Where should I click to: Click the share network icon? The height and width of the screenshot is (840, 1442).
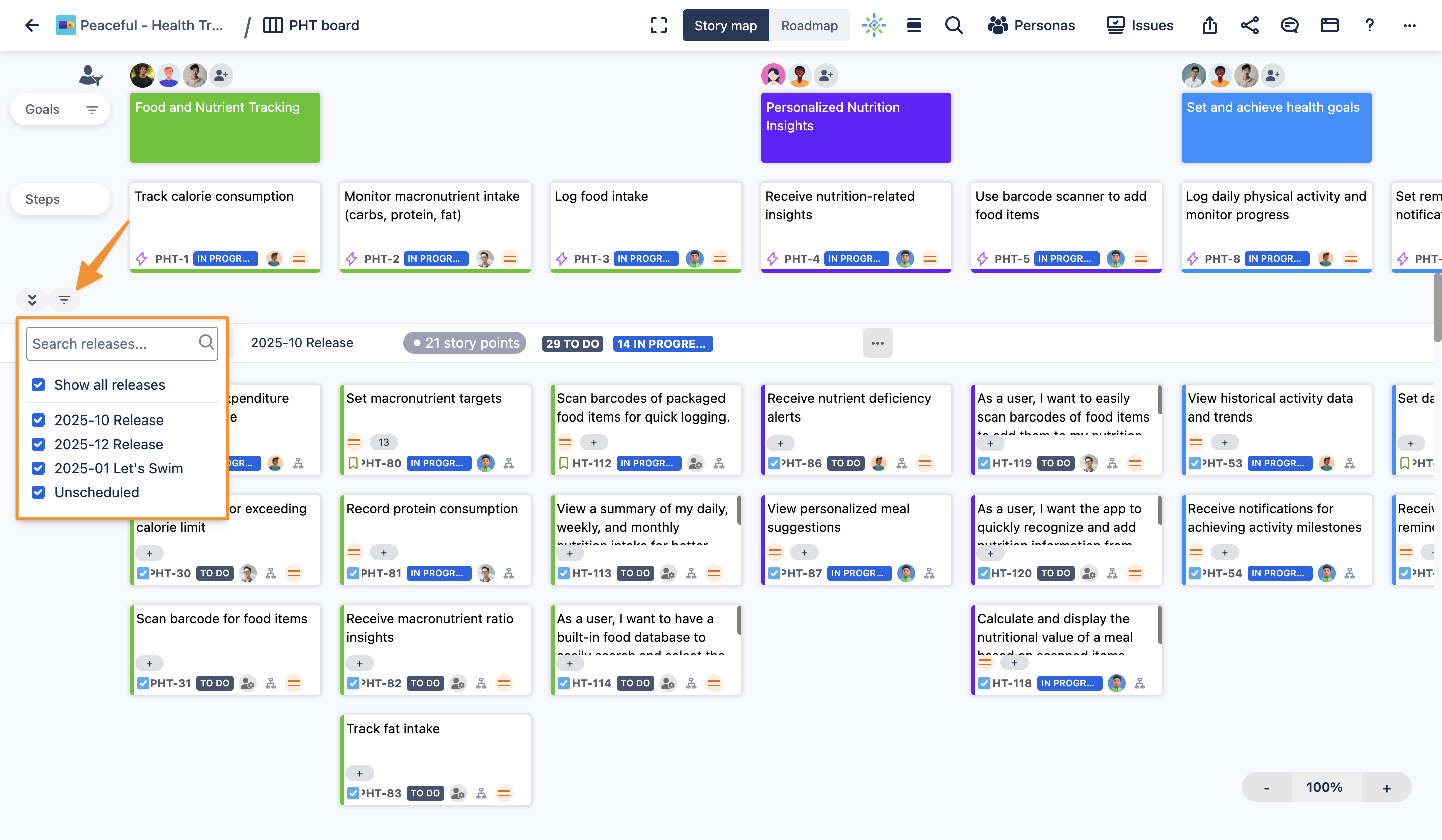click(1249, 25)
